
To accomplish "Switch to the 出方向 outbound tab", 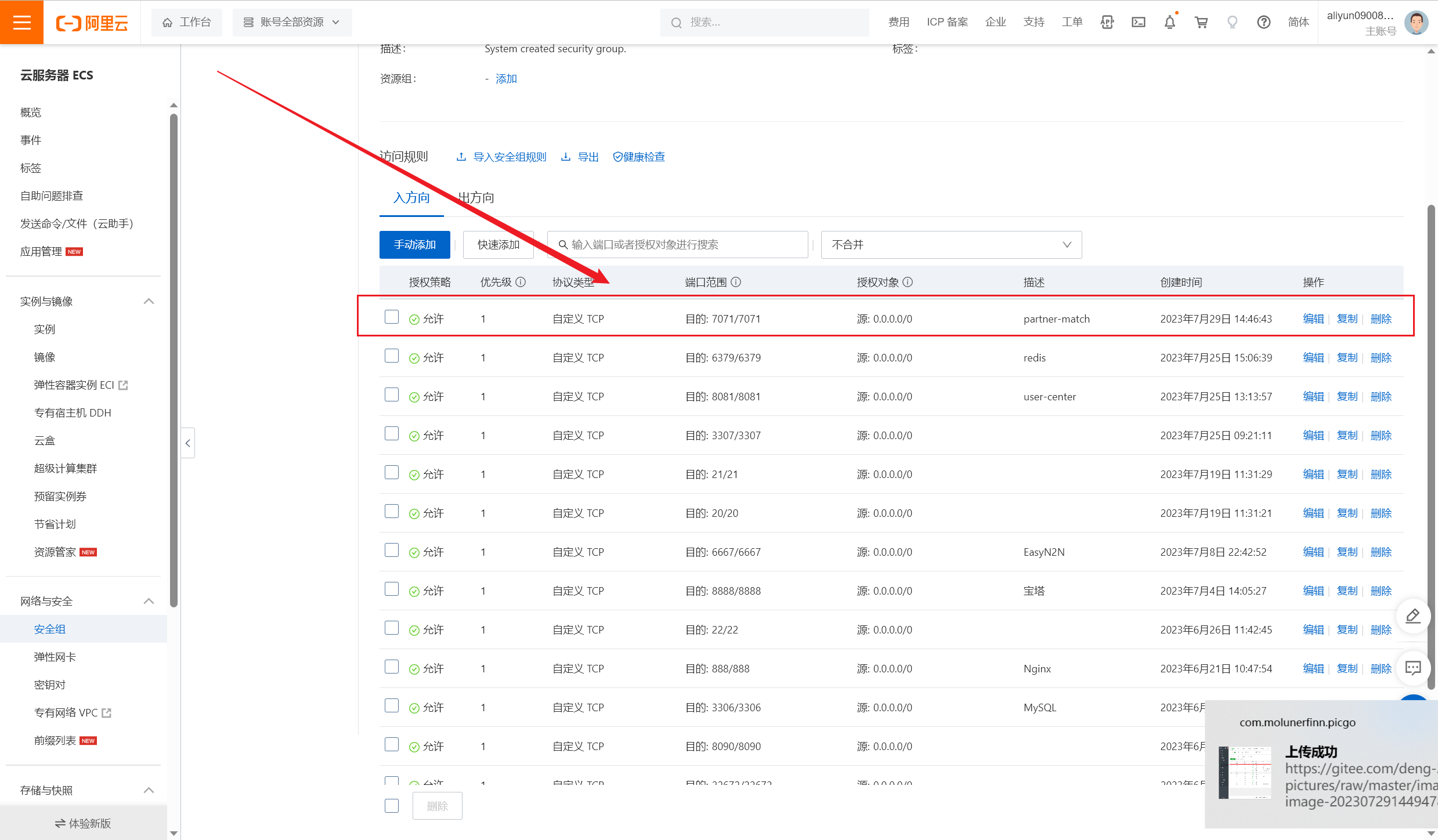I will (476, 198).
